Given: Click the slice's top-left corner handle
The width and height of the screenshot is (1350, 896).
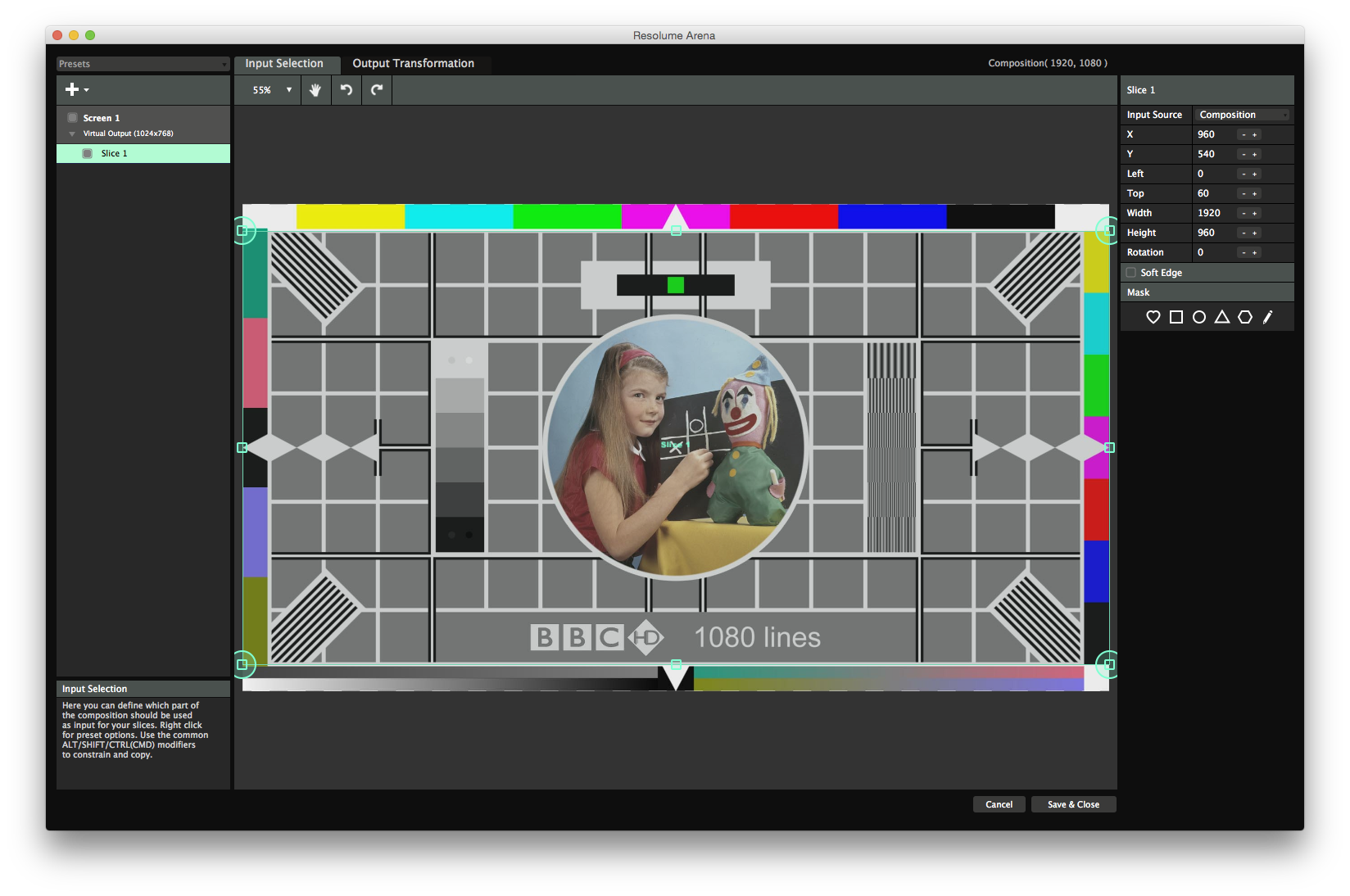Looking at the screenshot, I should [x=242, y=231].
